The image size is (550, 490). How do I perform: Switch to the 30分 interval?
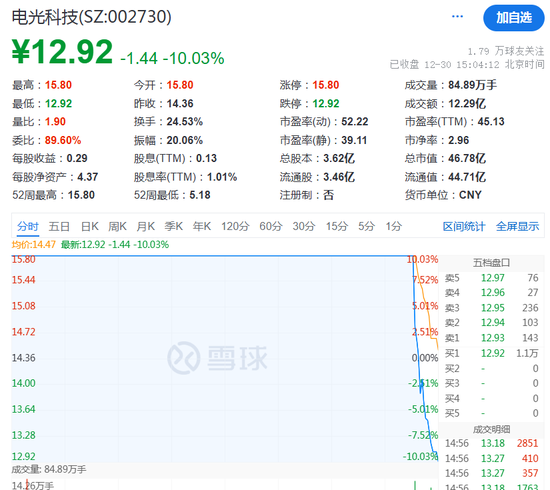304,226
